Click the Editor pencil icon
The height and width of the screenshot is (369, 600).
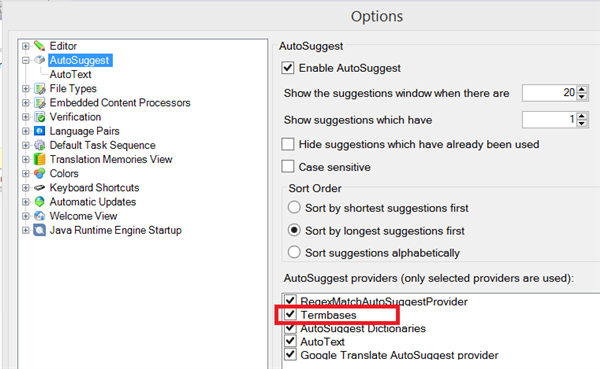click(39, 46)
